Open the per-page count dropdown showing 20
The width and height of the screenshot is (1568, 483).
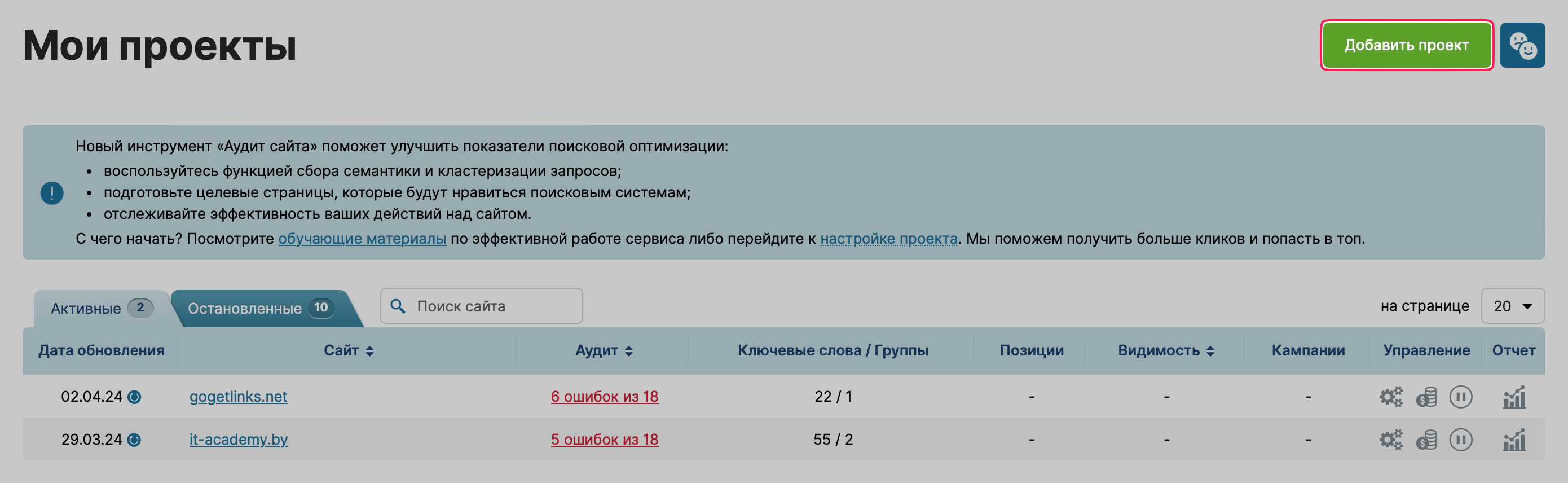pos(1512,306)
